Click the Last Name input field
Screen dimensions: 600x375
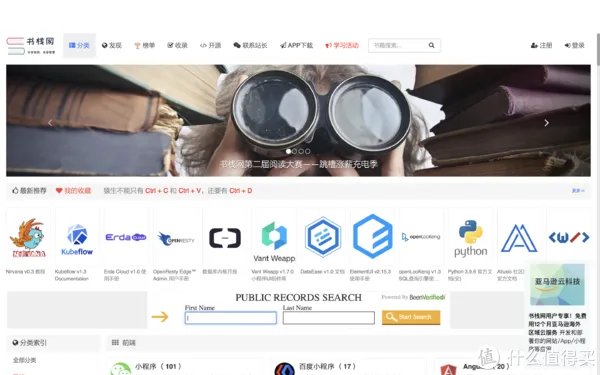click(x=329, y=318)
